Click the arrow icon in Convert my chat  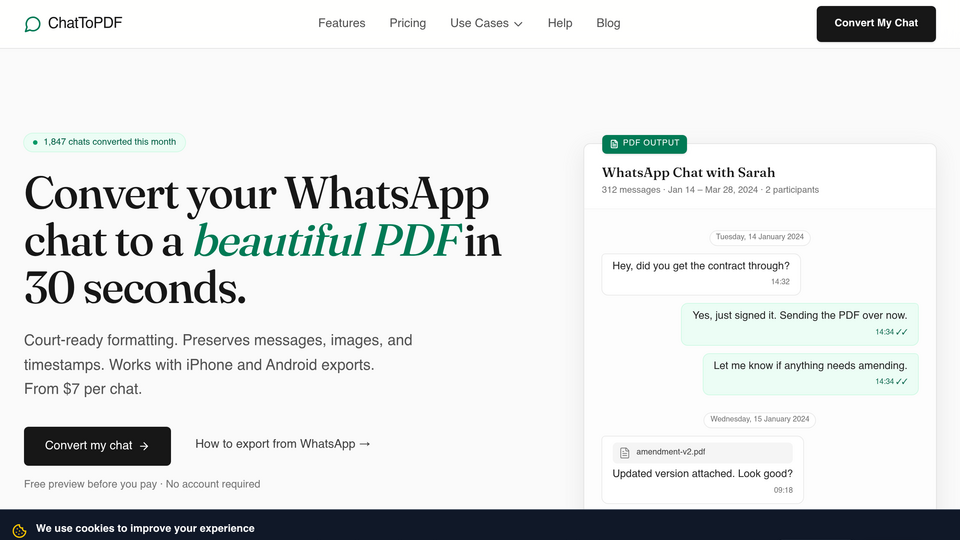tap(144, 446)
